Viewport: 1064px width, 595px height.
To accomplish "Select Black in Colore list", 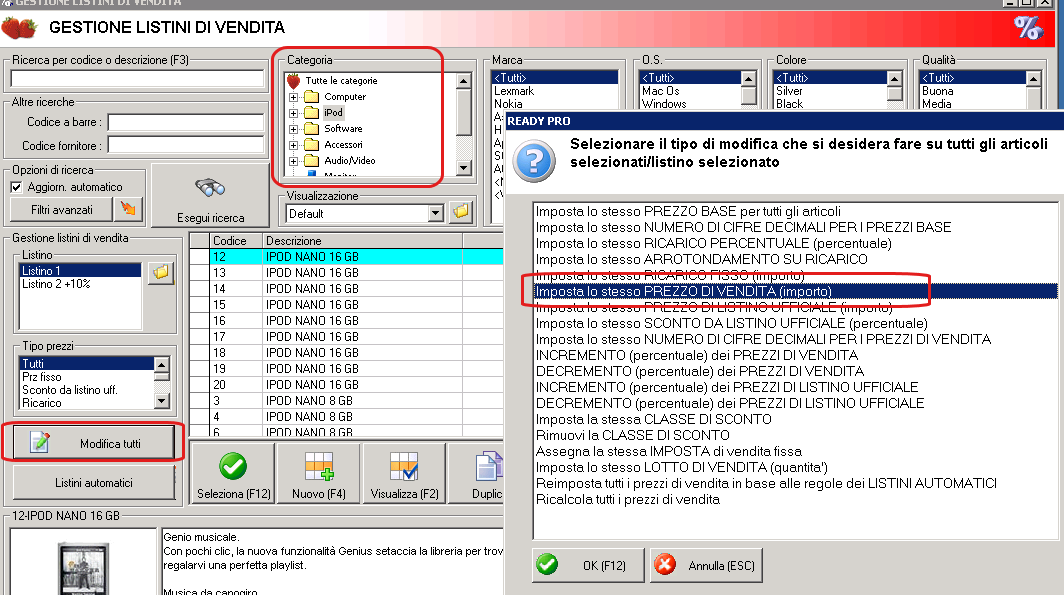I will click(831, 104).
